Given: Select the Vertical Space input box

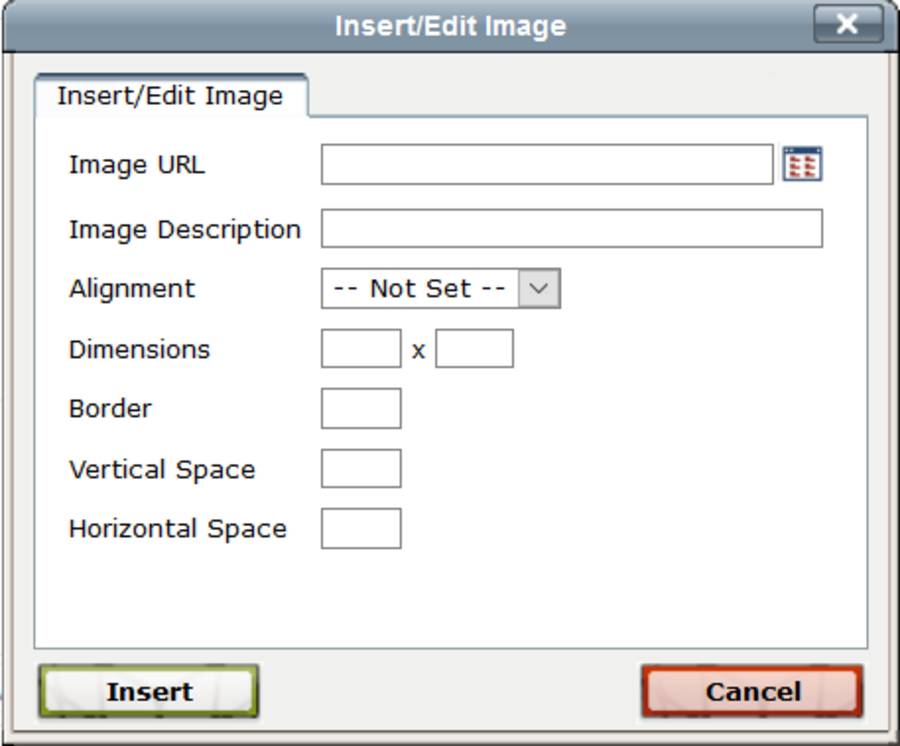Looking at the screenshot, I should [361, 469].
